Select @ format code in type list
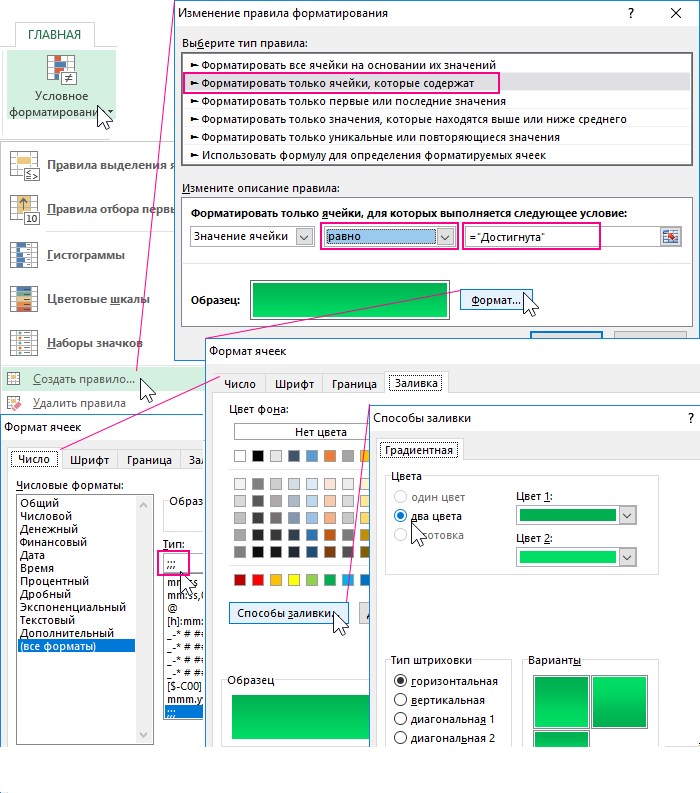The width and height of the screenshot is (700, 793). point(184,608)
